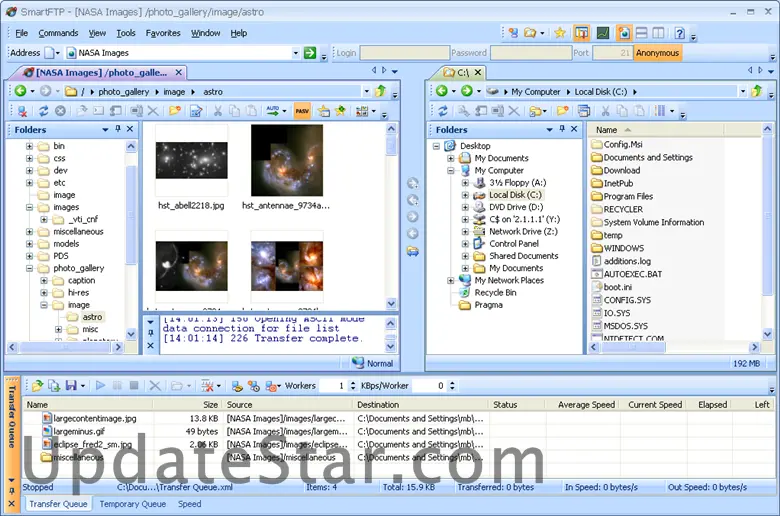Click the remove item X in transfer queue toolbar
Screen dimensions: 780x516
point(155,386)
